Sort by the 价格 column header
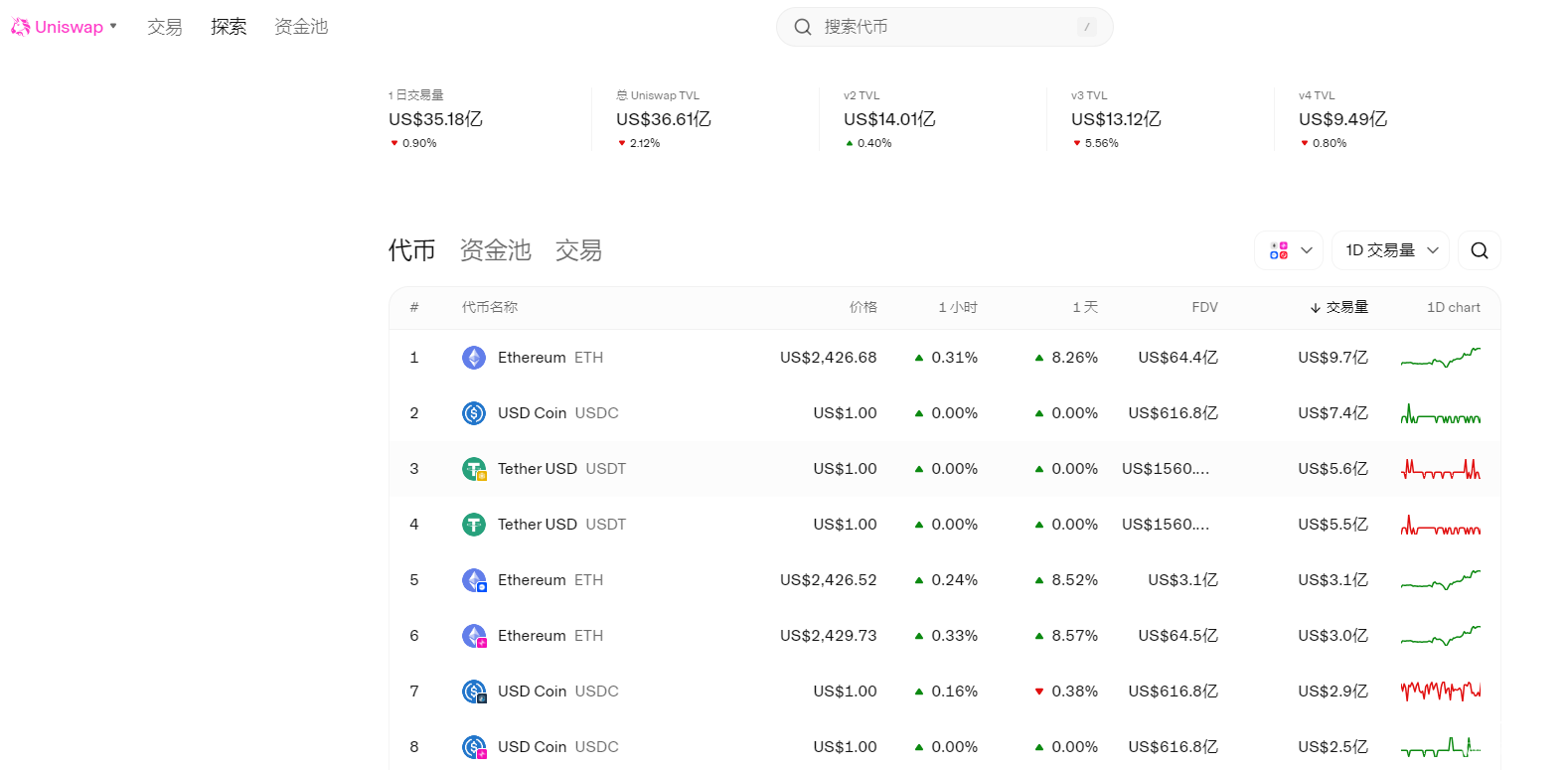 862,308
